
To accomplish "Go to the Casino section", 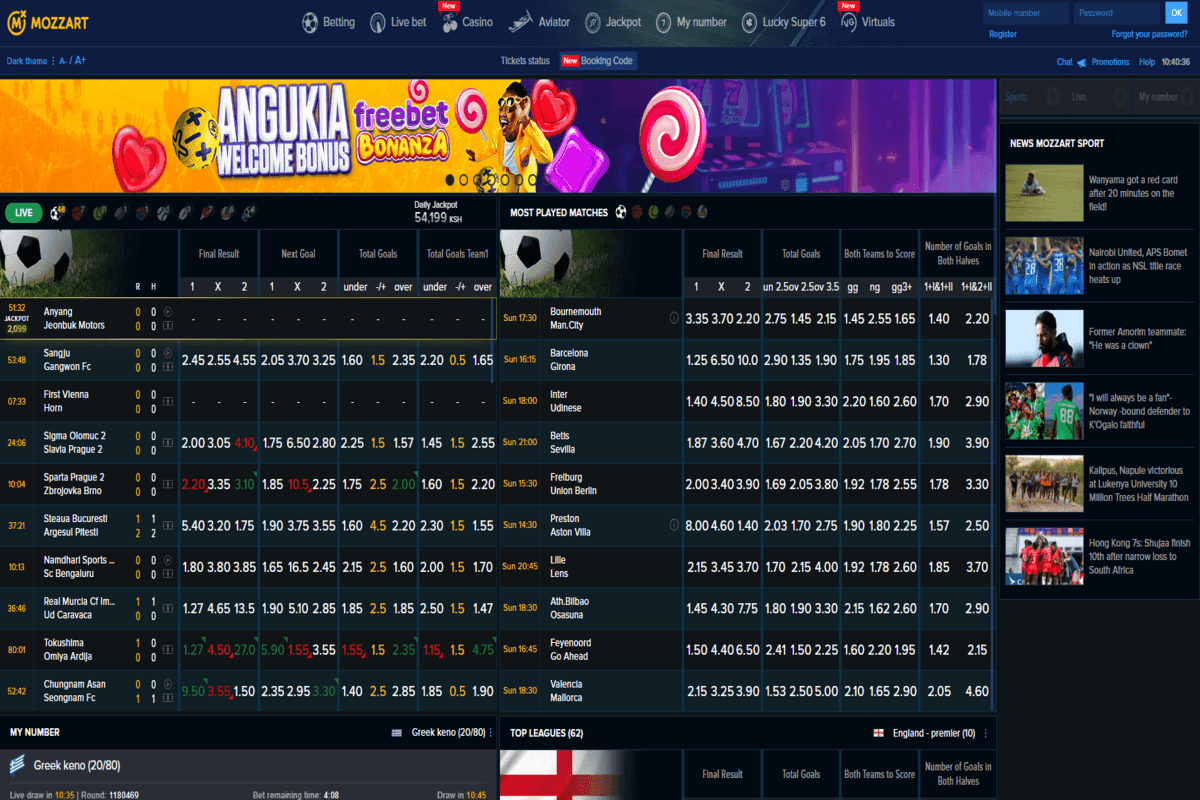I will point(465,22).
